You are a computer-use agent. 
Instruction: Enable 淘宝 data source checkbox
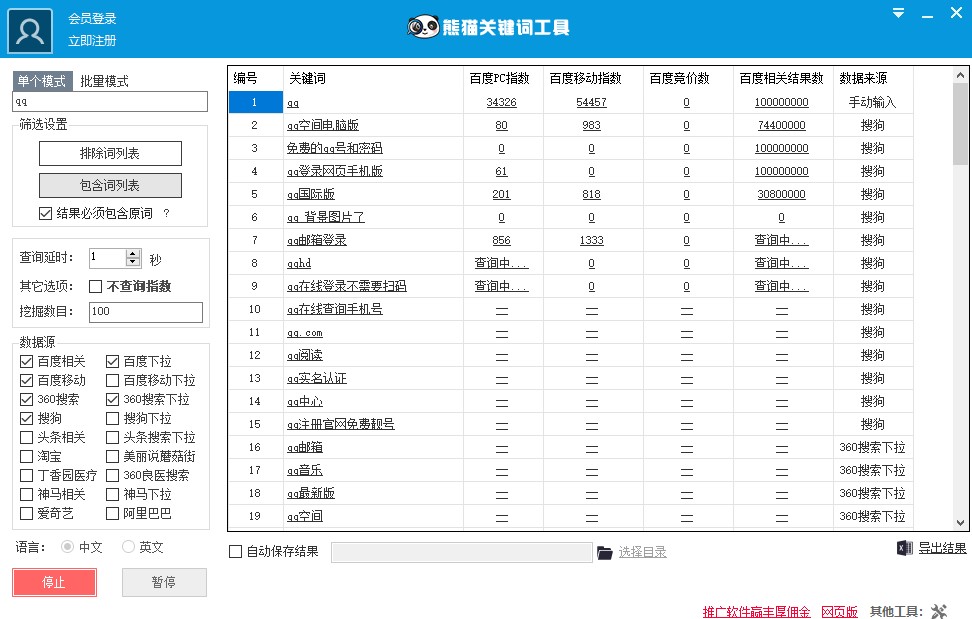(x=26, y=457)
